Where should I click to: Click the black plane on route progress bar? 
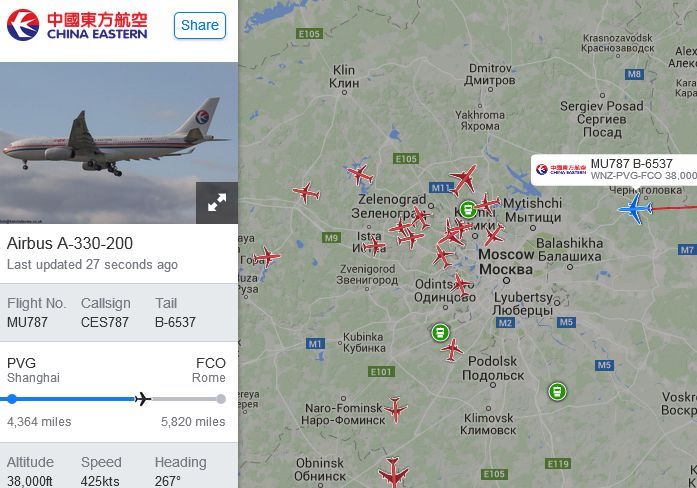143,399
